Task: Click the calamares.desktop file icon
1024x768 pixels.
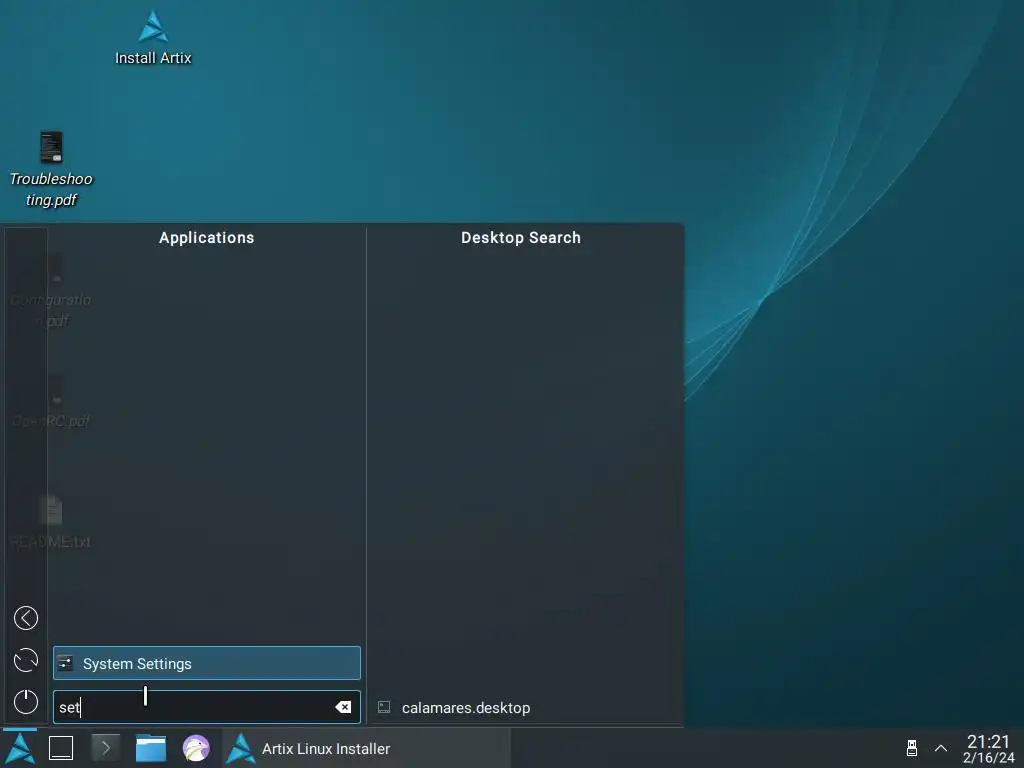Action: (x=384, y=707)
